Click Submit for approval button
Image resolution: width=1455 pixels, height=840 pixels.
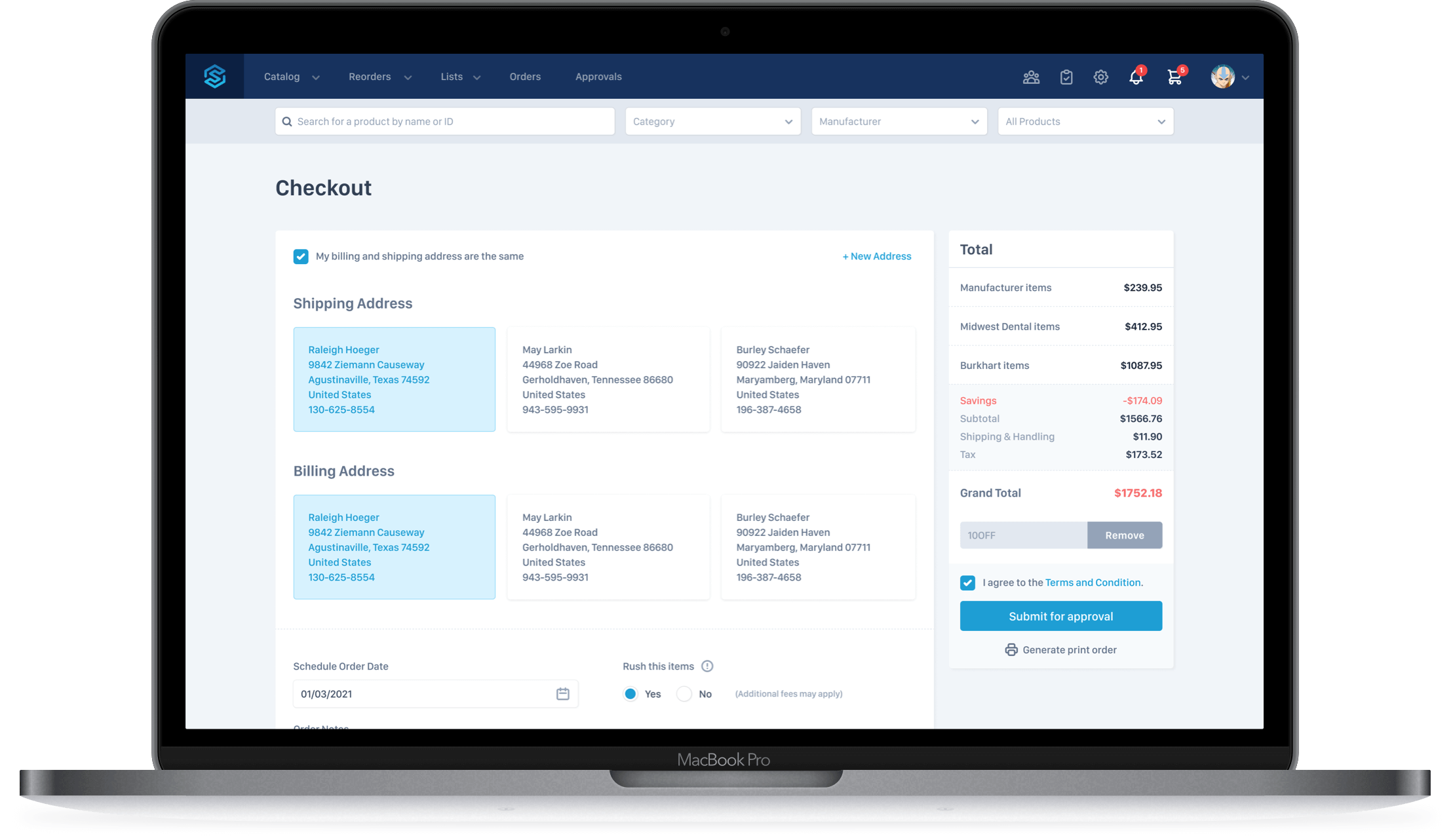pos(1060,616)
